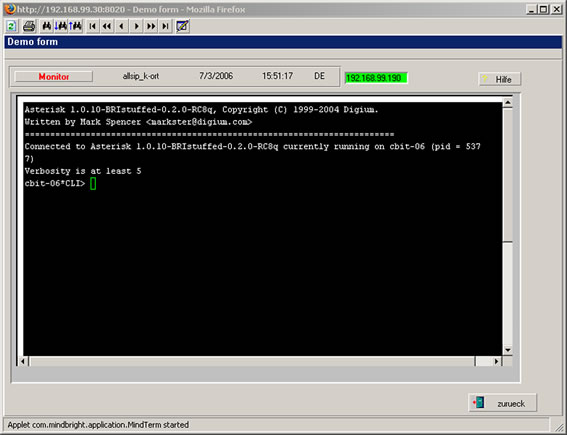Go to the next record arrow
Screen dimensions: 567x435
tap(136, 26)
